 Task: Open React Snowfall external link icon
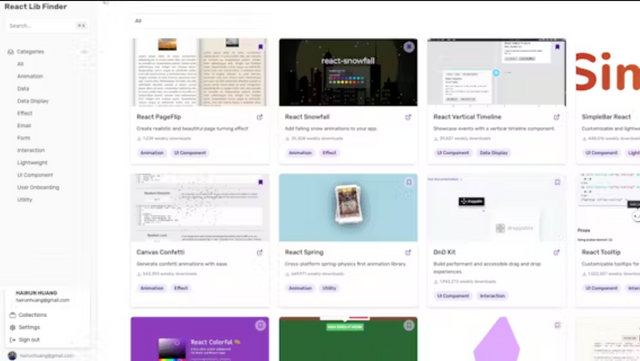coord(408,117)
